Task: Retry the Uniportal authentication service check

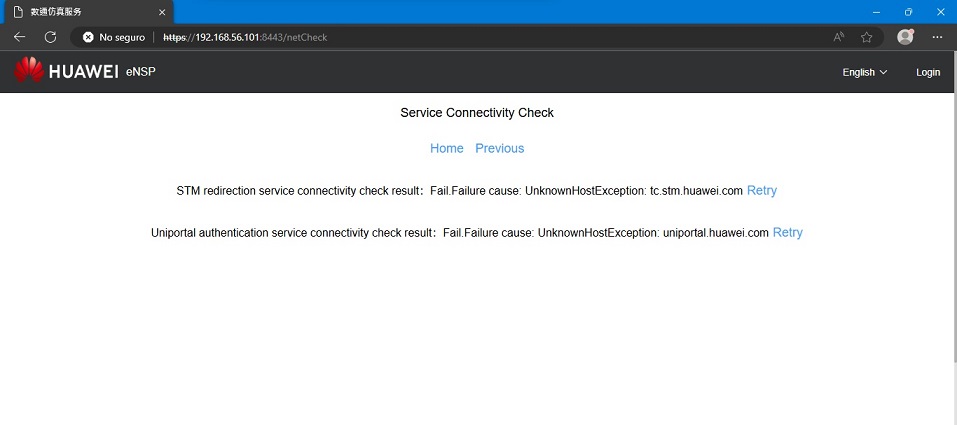Action: point(787,232)
